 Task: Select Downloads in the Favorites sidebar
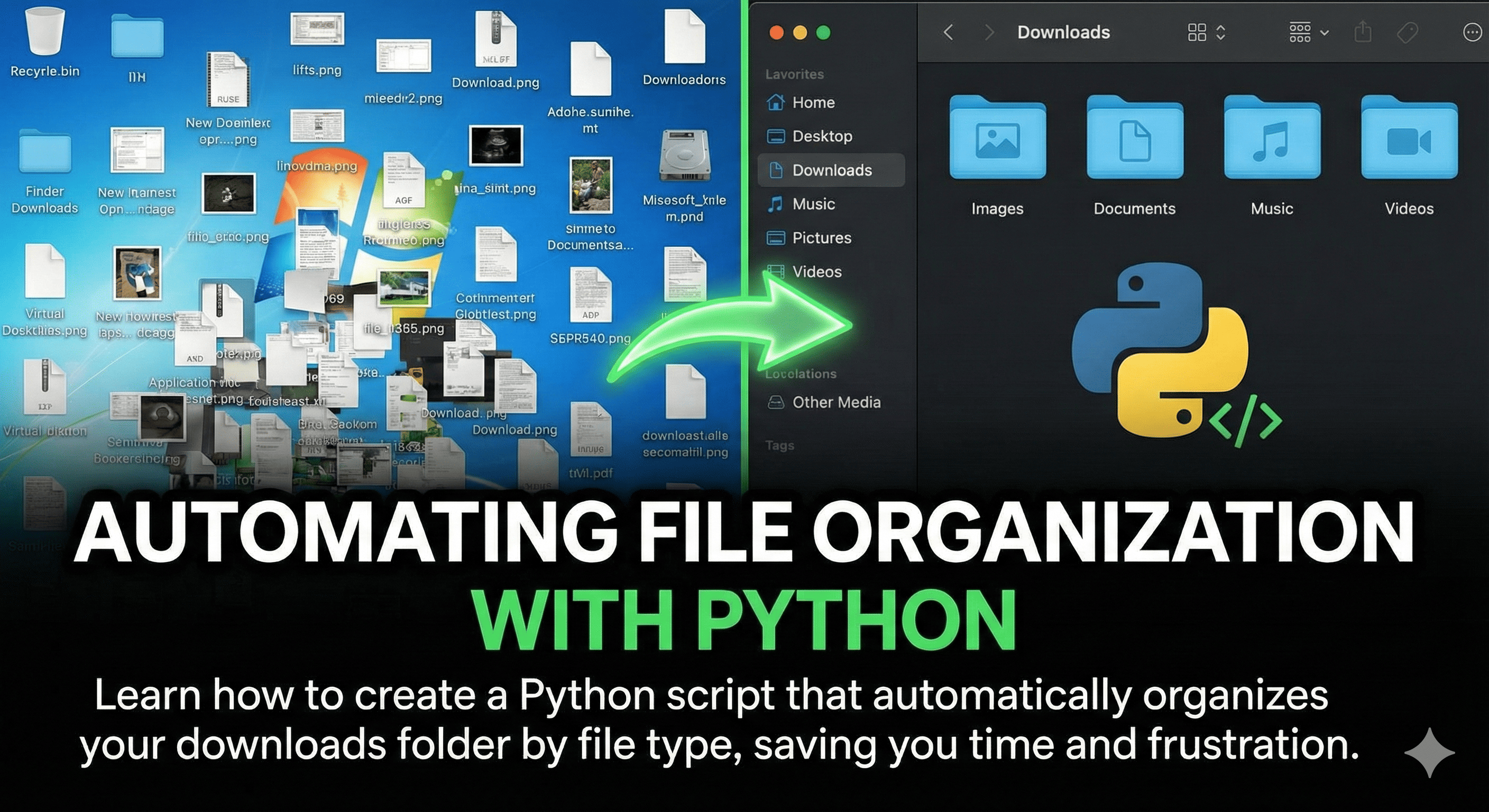click(832, 170)
